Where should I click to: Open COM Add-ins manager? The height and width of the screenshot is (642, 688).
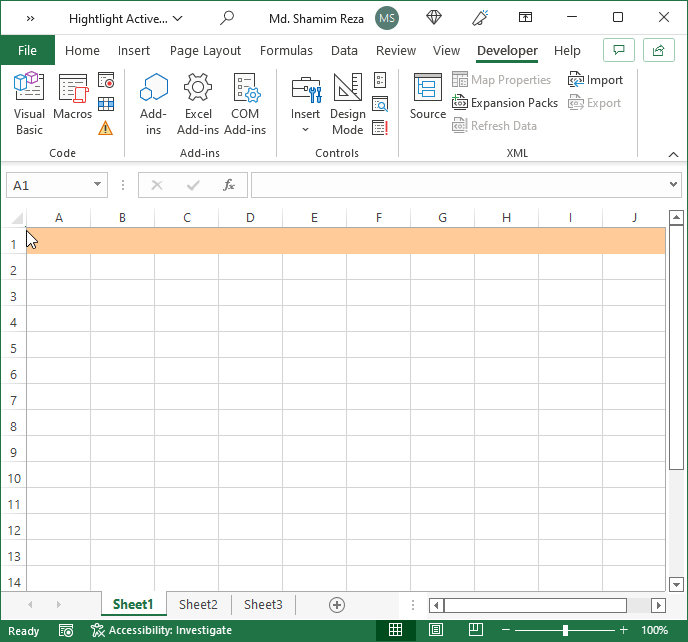pos(245,104)
